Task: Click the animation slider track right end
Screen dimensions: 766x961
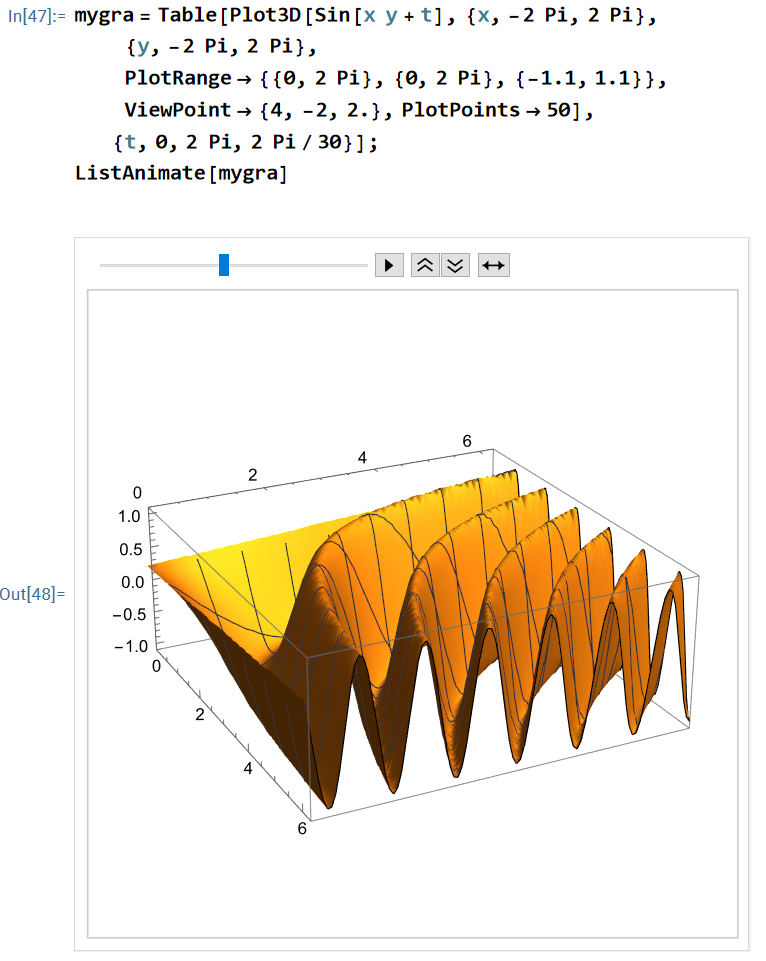Action: coord(365,265)
